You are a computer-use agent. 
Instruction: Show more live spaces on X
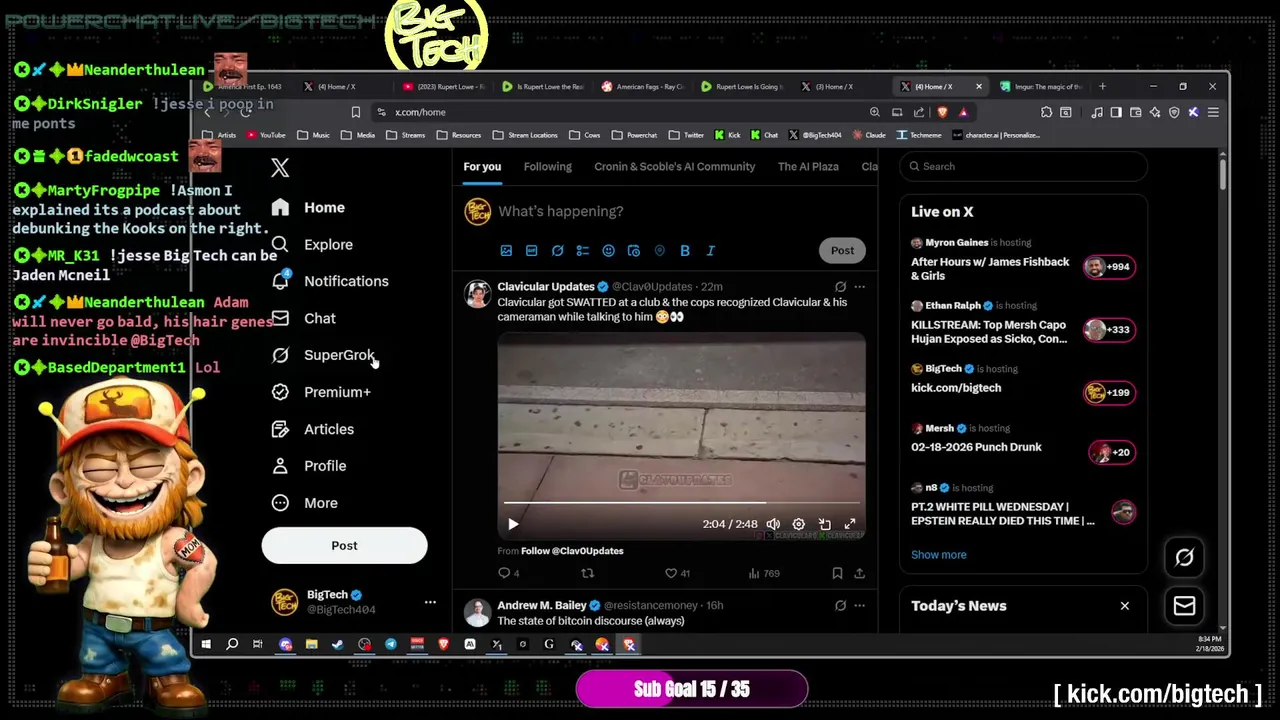tap(938, 554)
